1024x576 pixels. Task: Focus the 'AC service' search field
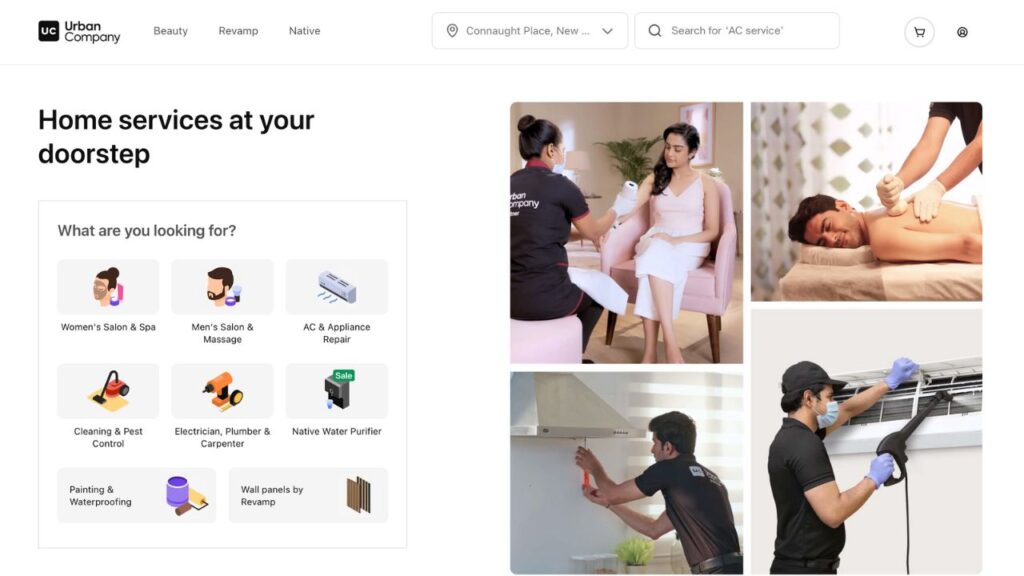[x=737, y=31]
